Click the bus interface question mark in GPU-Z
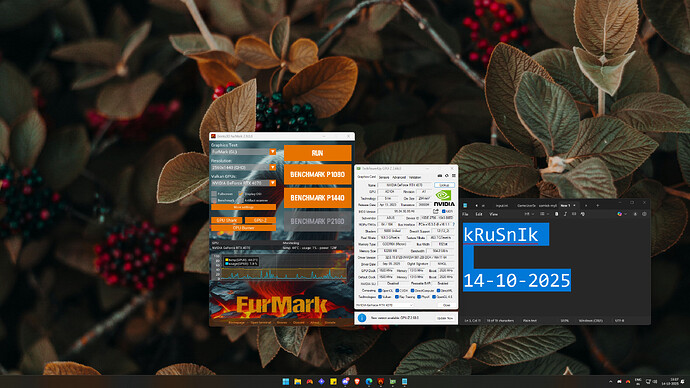The height and width of the screenshot is (388, 690). (x=454, y=224)
